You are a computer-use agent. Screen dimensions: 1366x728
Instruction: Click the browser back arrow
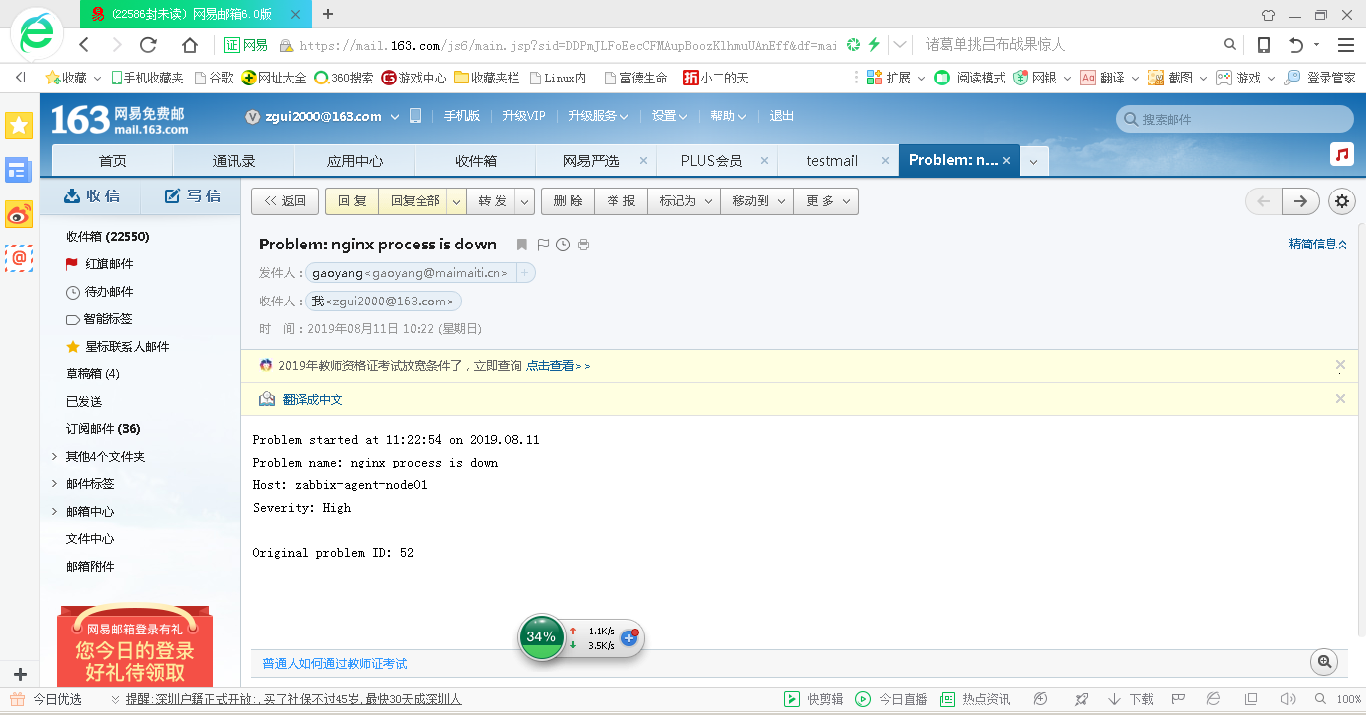84,45
